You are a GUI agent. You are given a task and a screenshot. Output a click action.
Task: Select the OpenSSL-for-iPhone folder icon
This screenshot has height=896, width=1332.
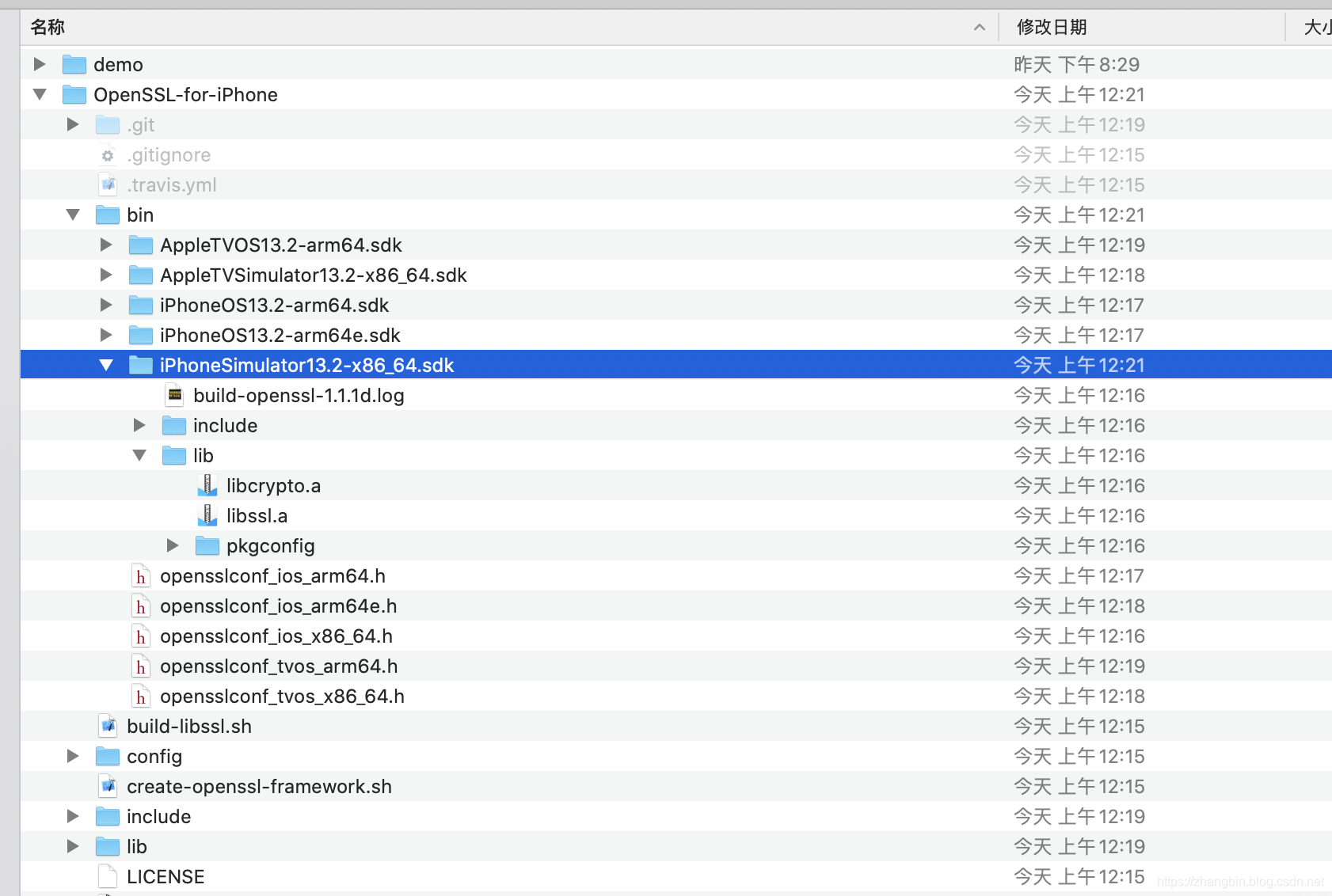click(74, 94)
